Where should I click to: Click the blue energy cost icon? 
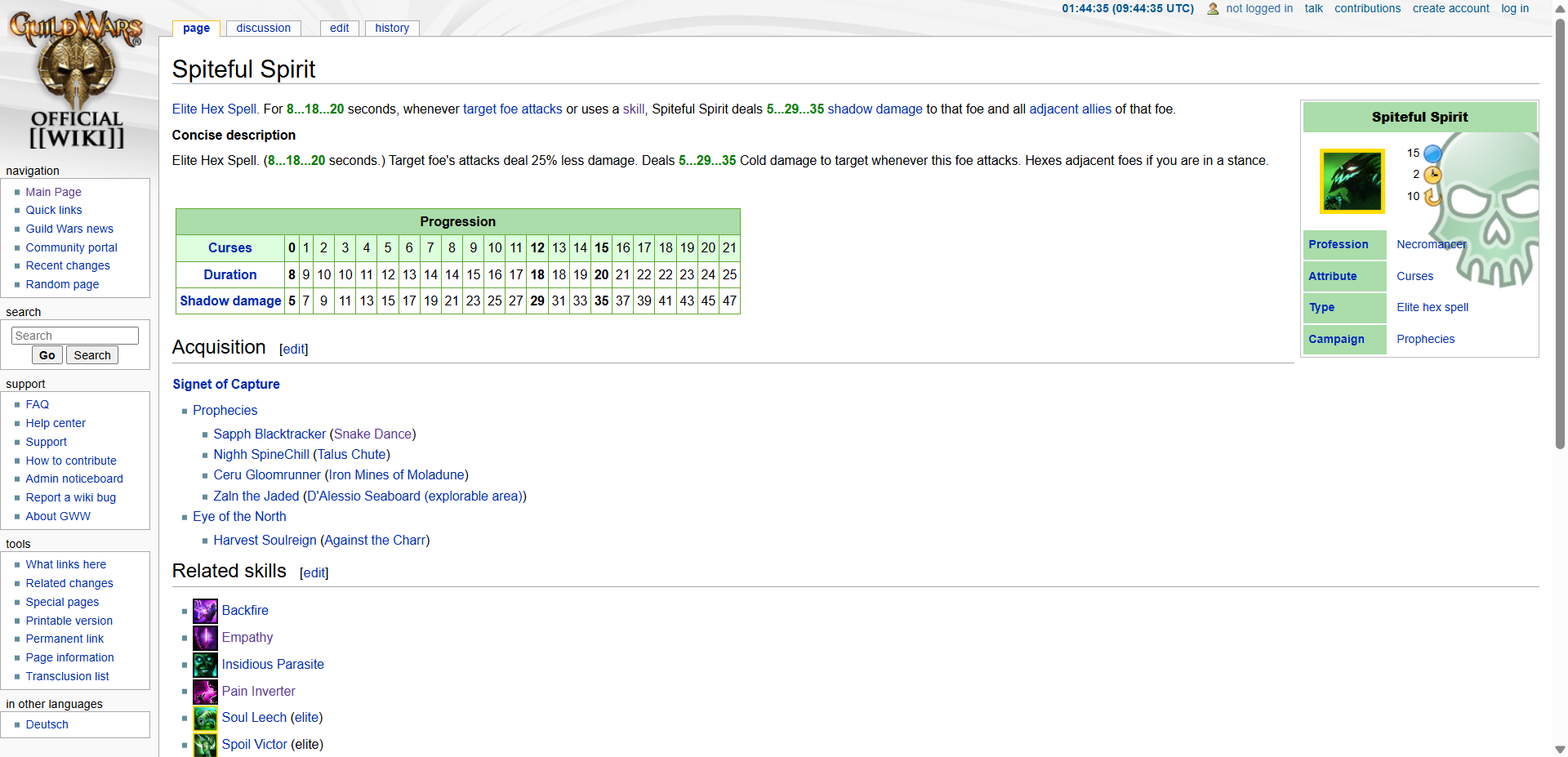(1432, 154)
